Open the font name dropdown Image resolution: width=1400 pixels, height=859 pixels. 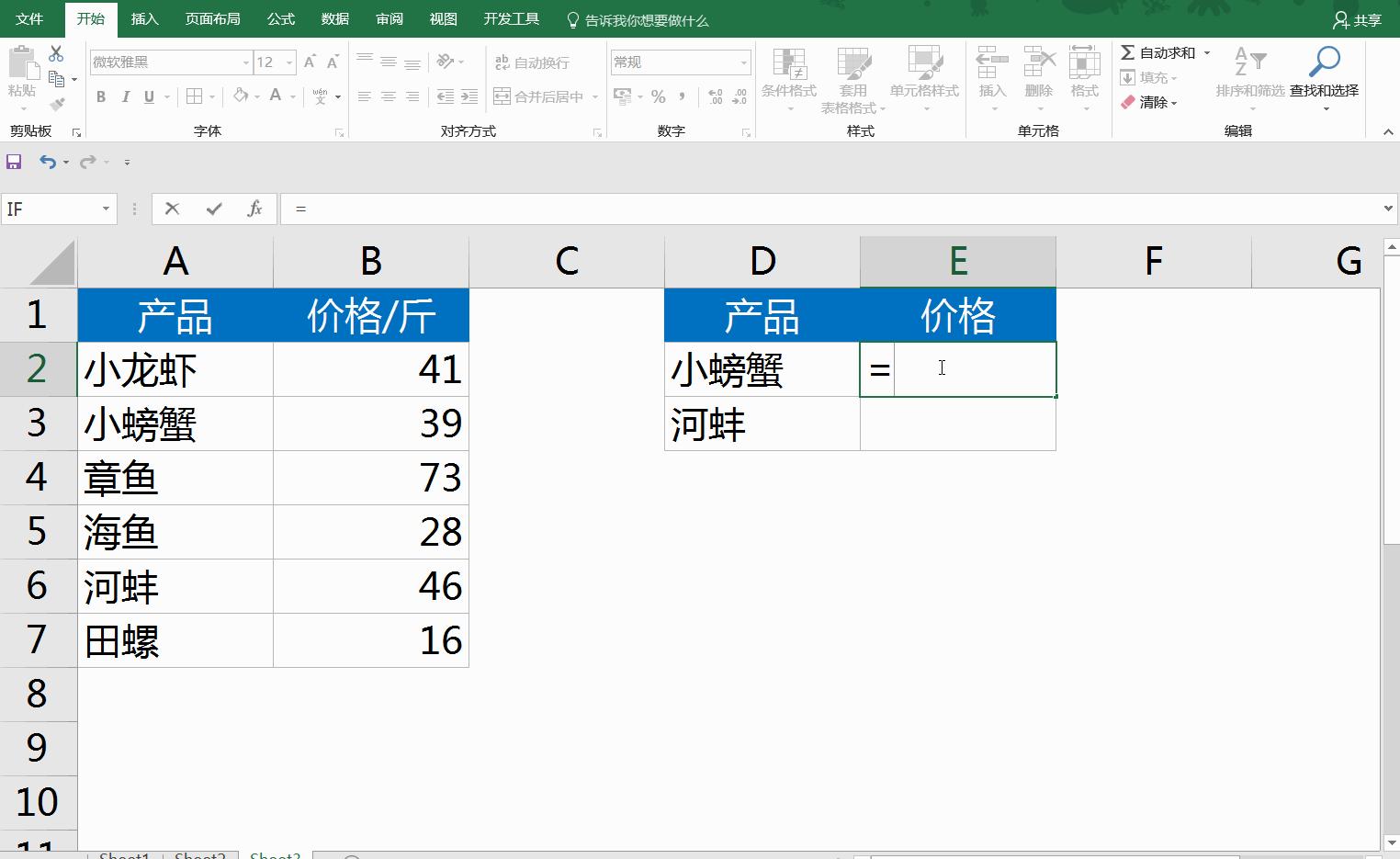[244, 62]
